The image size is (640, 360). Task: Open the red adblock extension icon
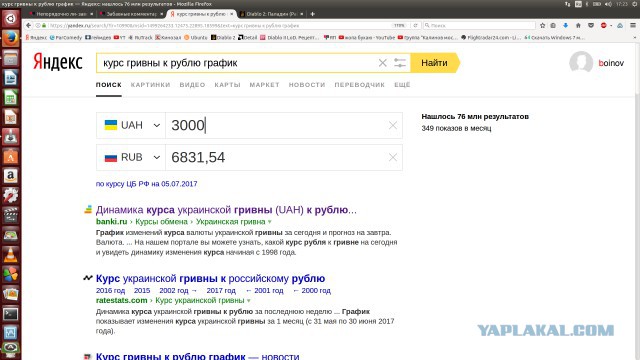(x=604, y=25)
